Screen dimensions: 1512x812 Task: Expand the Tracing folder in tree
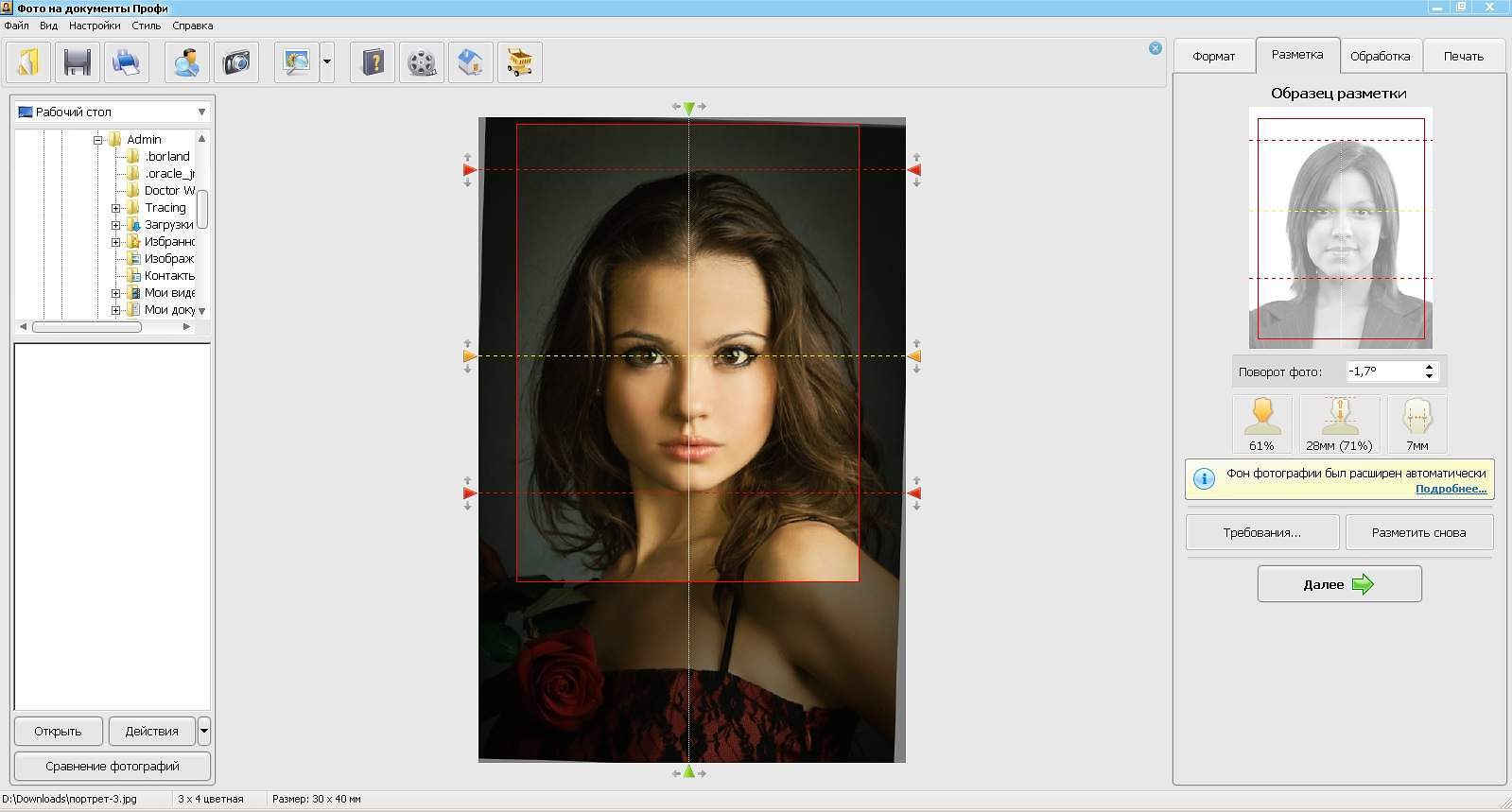[115, 208]
